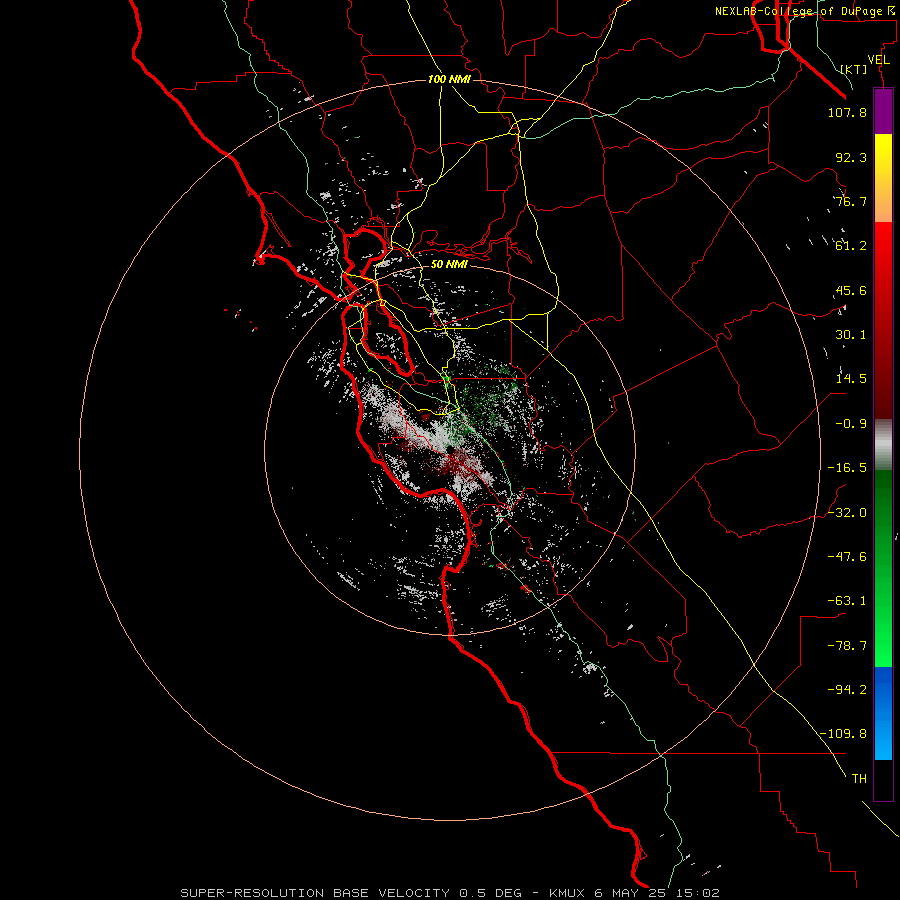
Task: Click the 100 NMI range ring label
Action: 449,79
